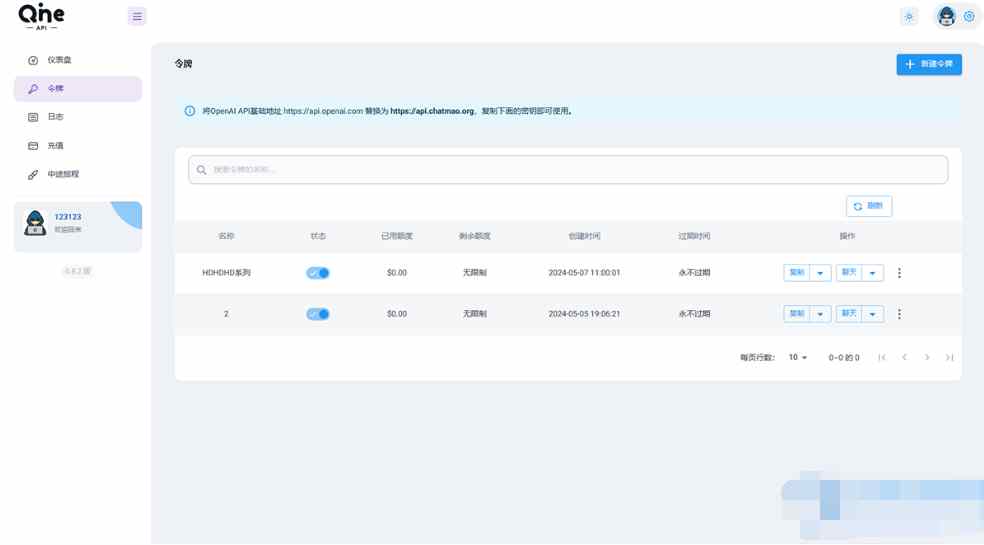Copy the HDHDHD系列 token with 复制 button
The height and width of the screenshot is (545, 984).
pos(797,273)
